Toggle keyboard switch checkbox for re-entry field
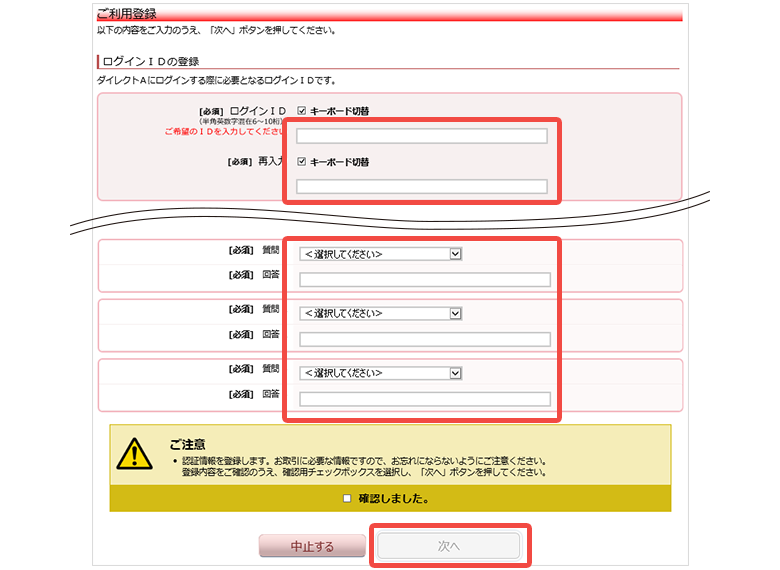 301,161
